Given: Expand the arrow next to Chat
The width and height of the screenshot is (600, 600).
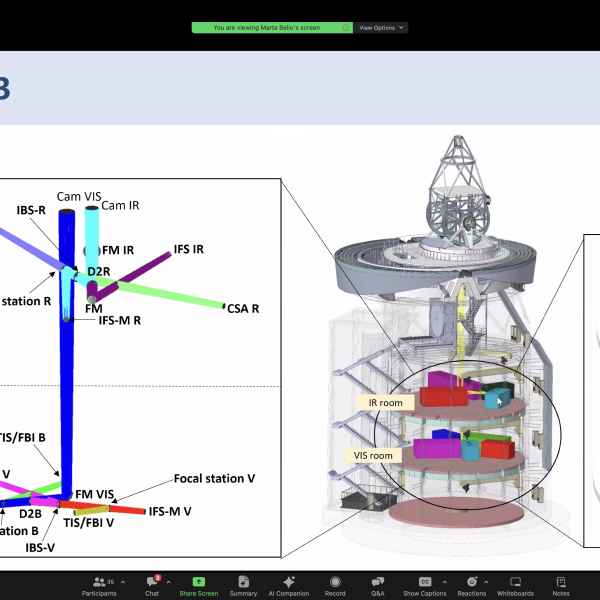Looking at the screenshot, I should (x=168, y=581).
